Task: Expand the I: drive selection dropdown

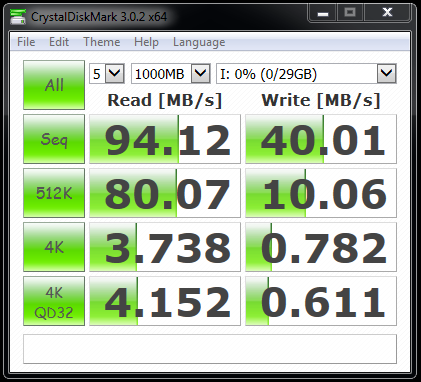Action: [387, 73]
